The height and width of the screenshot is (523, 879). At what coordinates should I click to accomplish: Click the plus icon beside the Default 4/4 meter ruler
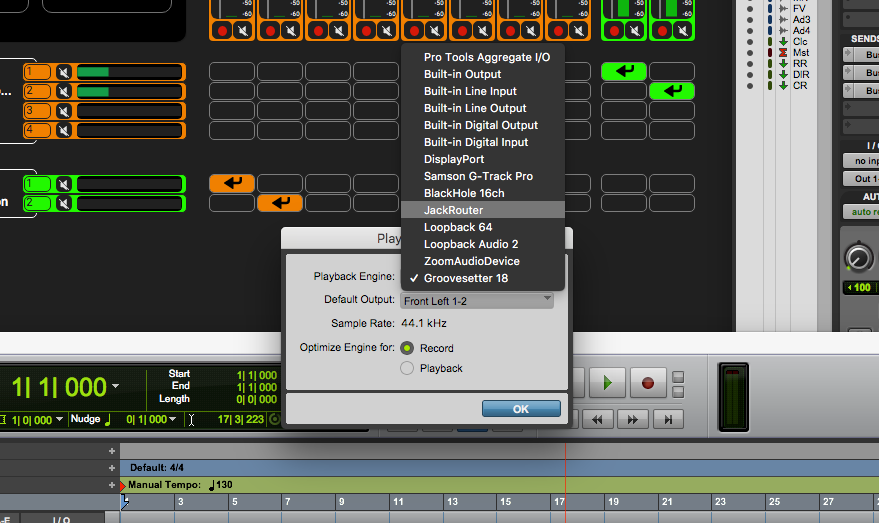pyautogui.click(x=112, y=468)
